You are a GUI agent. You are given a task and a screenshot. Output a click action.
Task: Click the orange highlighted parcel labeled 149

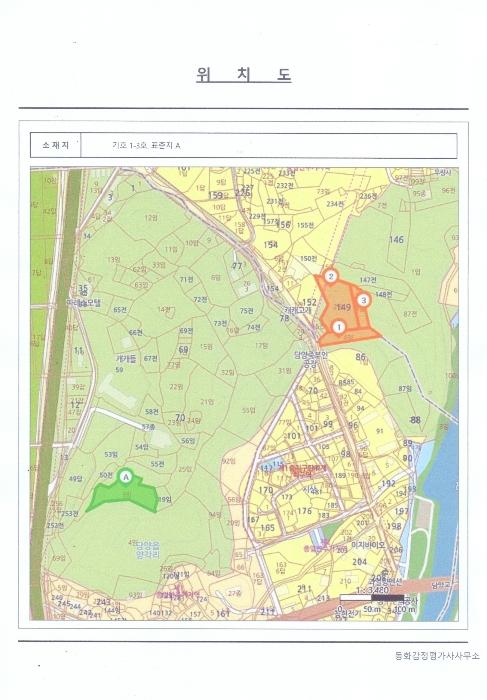coord(343,307)
